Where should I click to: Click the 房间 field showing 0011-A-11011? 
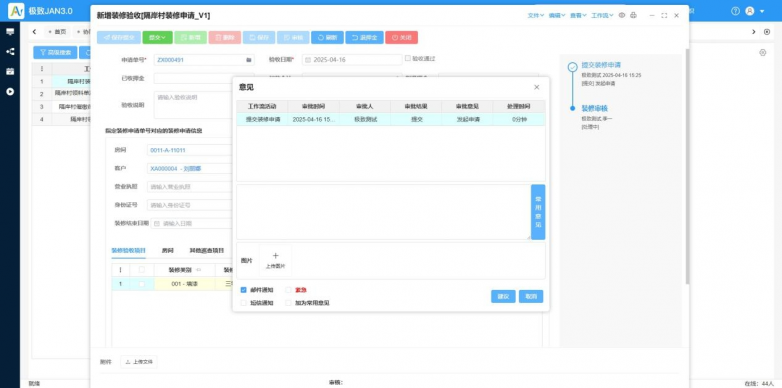click(x=190, y=150)
